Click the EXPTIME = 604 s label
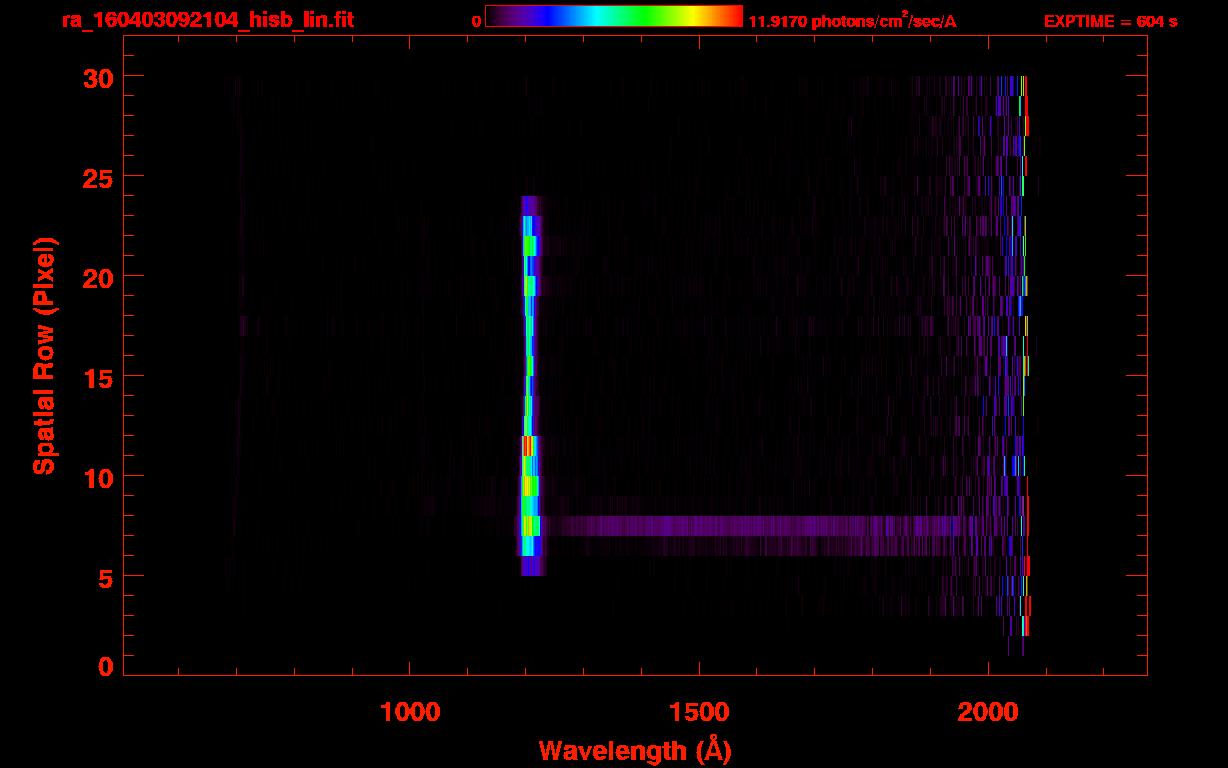 [x=1110, y=21]
